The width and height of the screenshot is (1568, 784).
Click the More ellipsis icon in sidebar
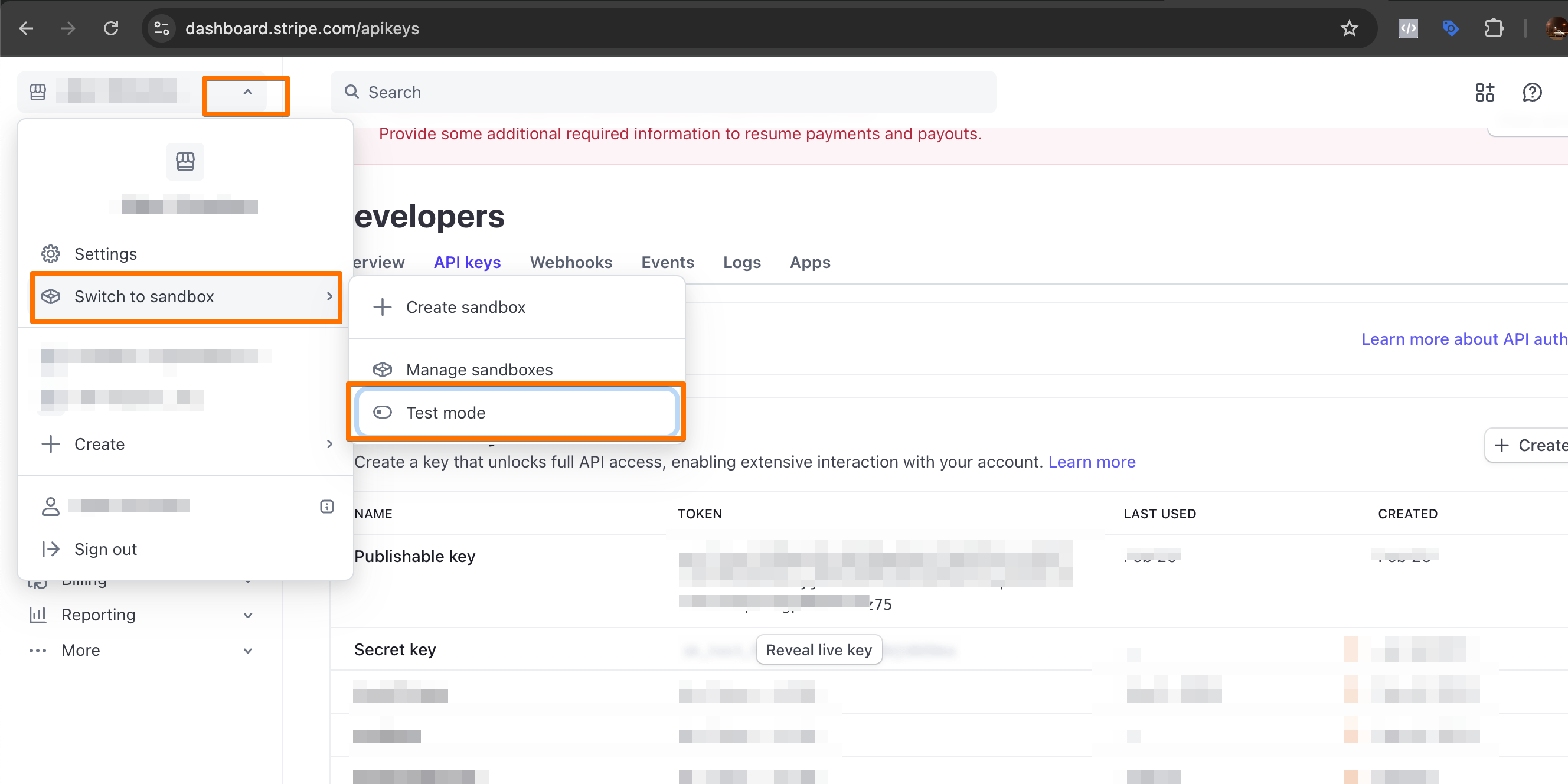point(38,651)
